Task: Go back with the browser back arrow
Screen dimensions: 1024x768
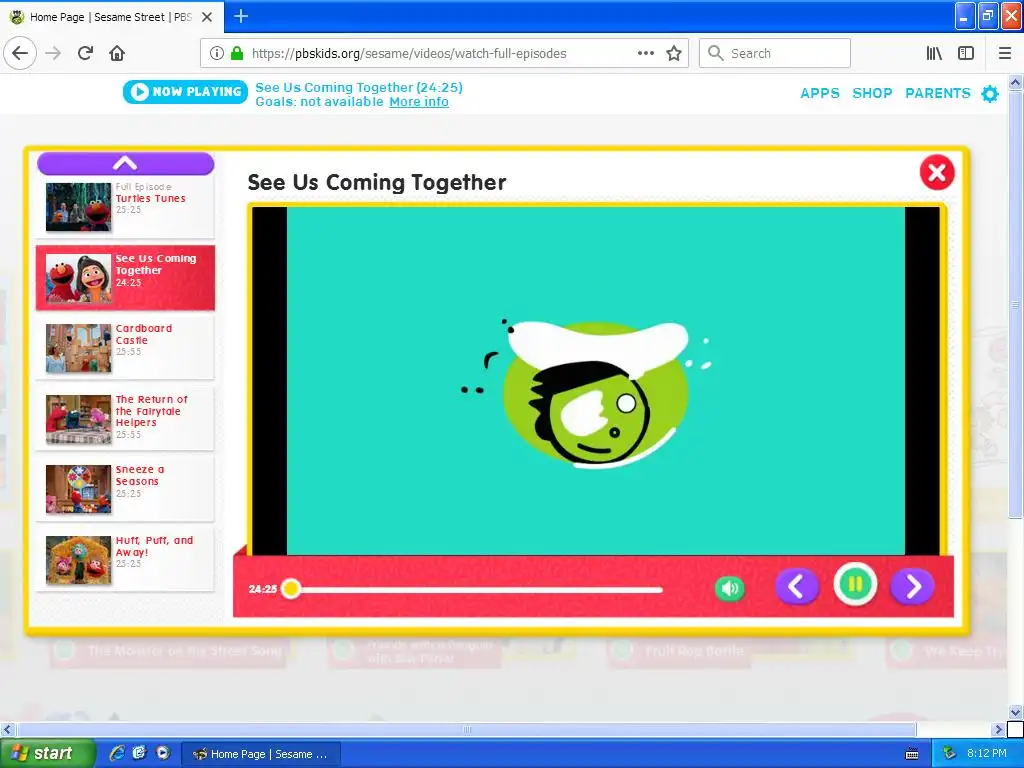Action: [x=20, y=54]
